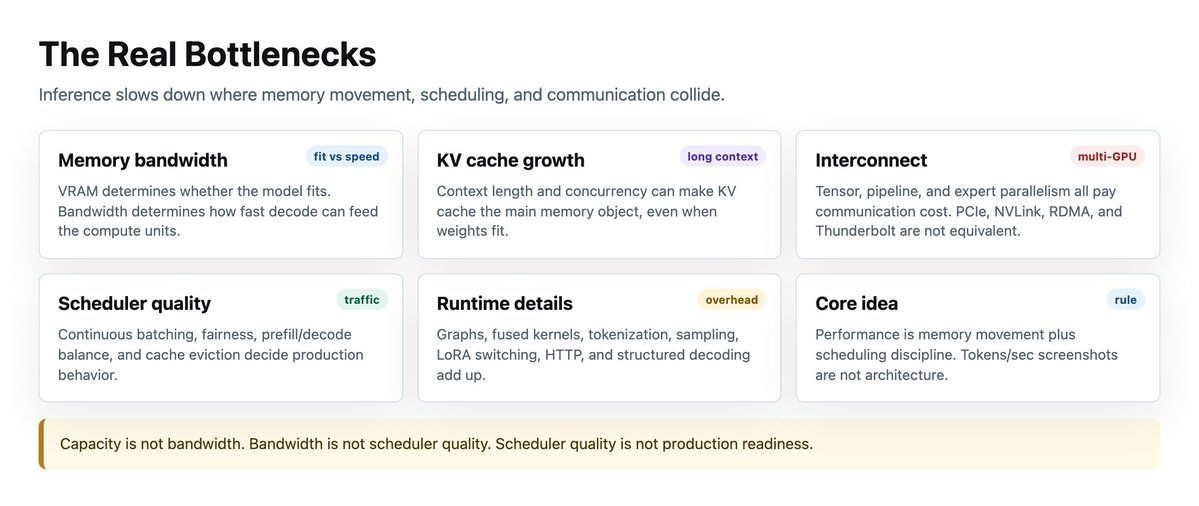Select the Runtime details card heading
The image size is (1199, 506).
click(x=505, y=303)
